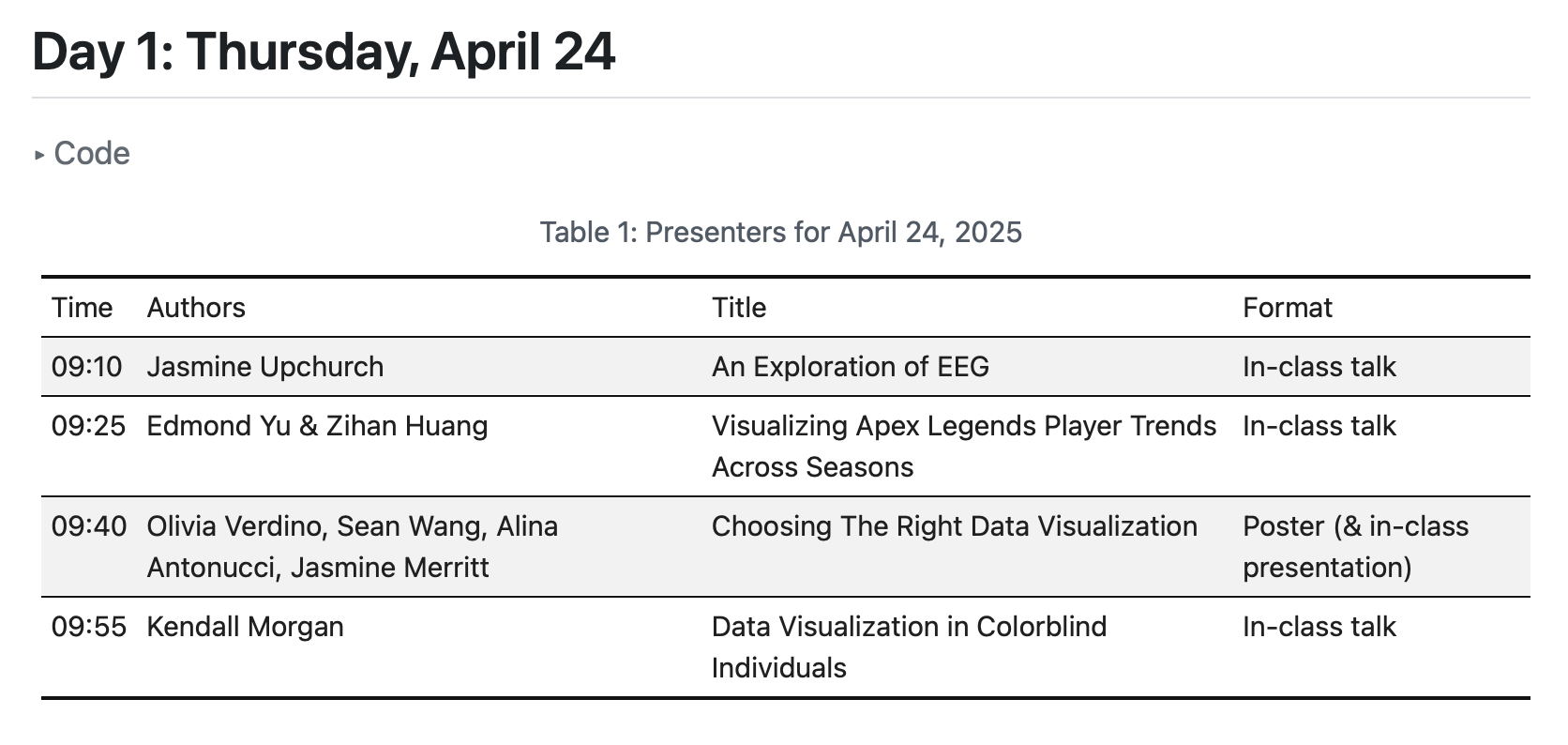Screen dimensions: 1568x745
Task: Click the An Exploration of EEG title
Action: click(850, 367)
